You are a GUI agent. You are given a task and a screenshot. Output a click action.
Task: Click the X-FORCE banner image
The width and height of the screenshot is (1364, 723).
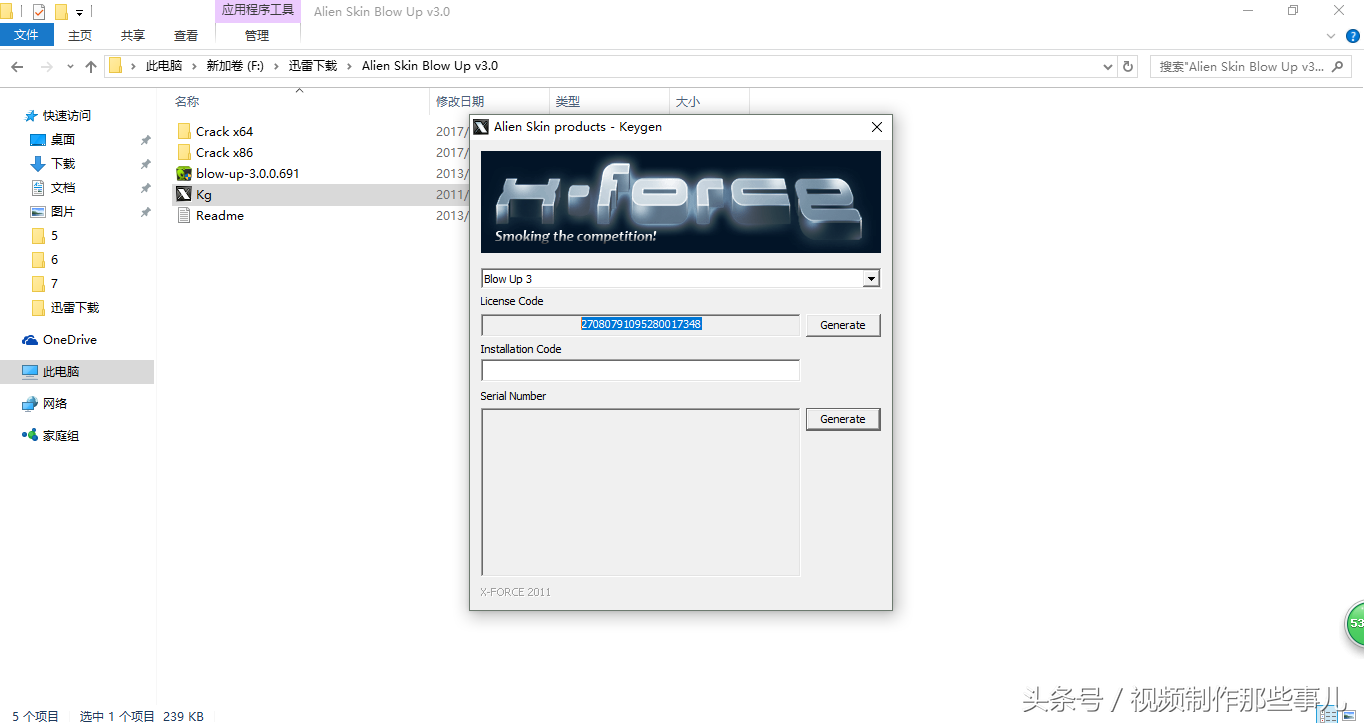(680, 202)
